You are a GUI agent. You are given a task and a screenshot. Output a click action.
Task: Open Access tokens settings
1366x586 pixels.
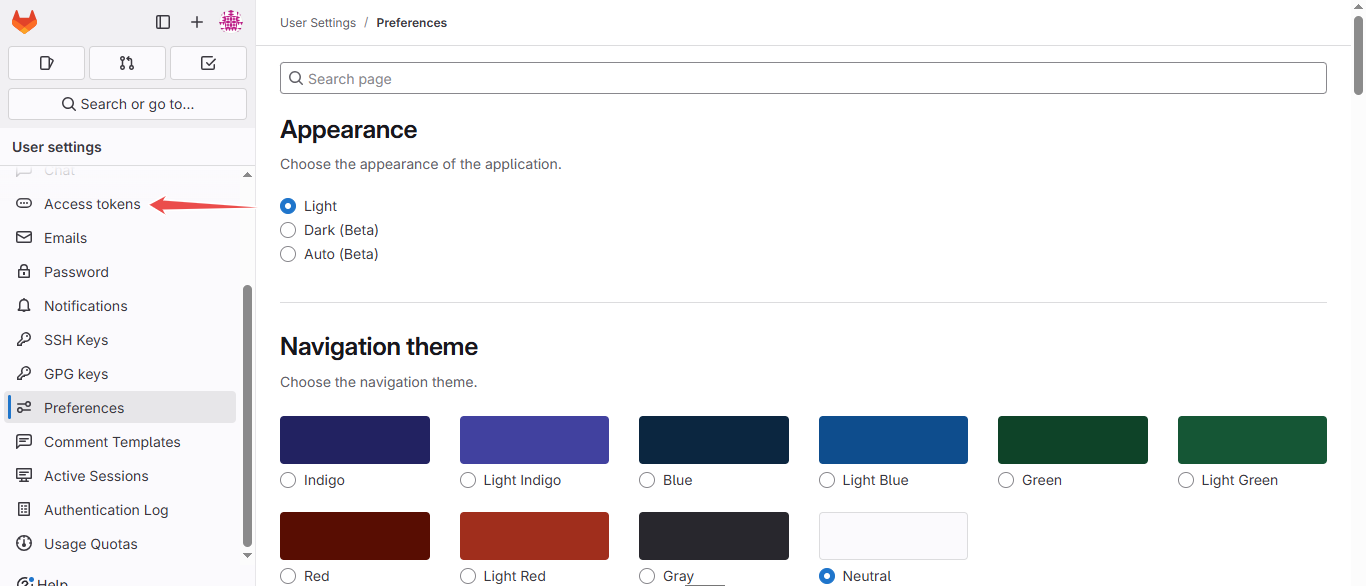(x=90, y=203)
